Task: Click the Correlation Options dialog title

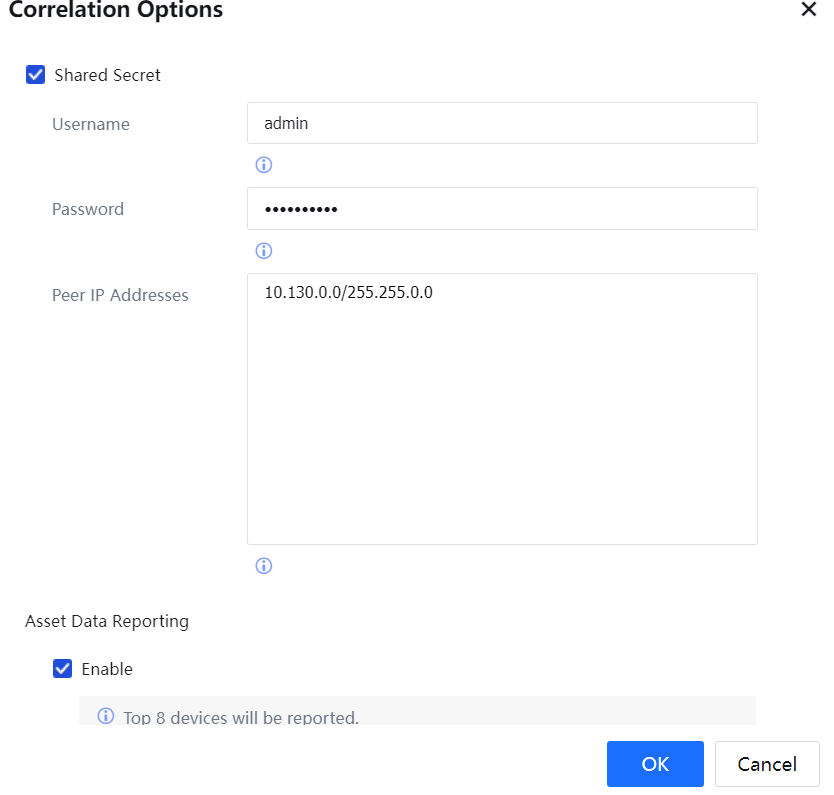Action: [115, 11]
